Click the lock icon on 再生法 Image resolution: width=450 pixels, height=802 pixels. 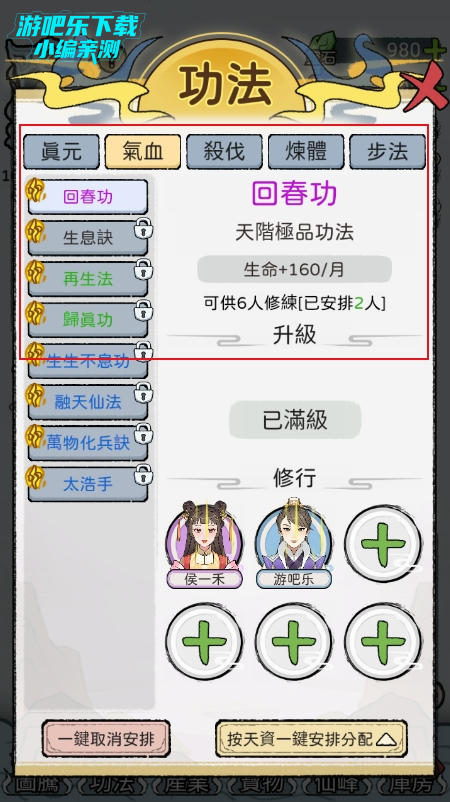(x=143, y=270)
